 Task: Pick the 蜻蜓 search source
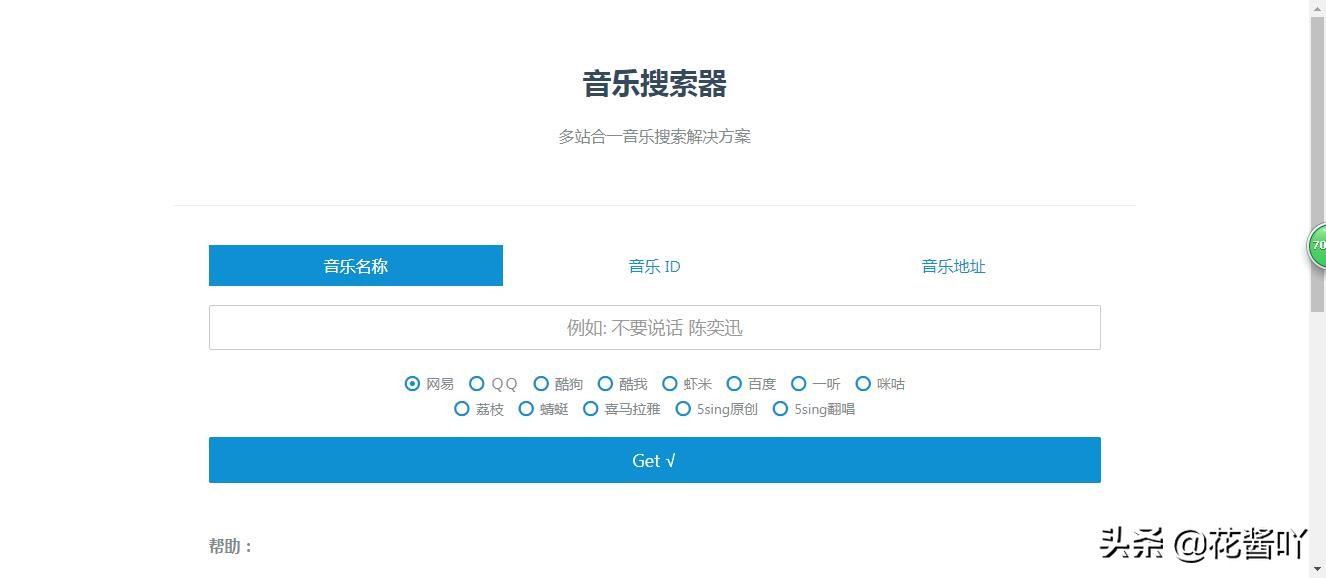pyautogui.click(x=526, y=408)
